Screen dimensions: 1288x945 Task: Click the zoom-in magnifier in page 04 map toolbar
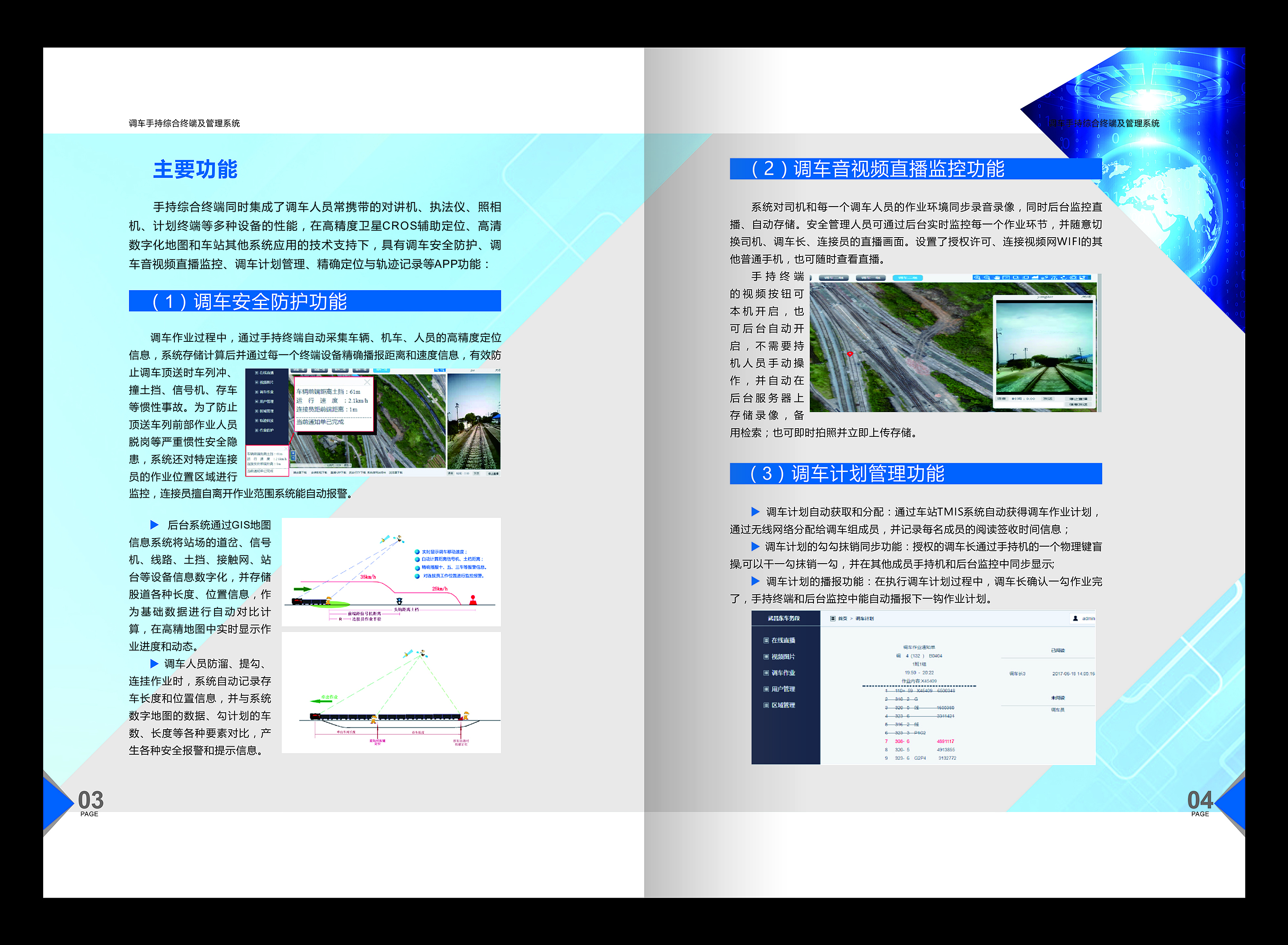pos(977,278)
